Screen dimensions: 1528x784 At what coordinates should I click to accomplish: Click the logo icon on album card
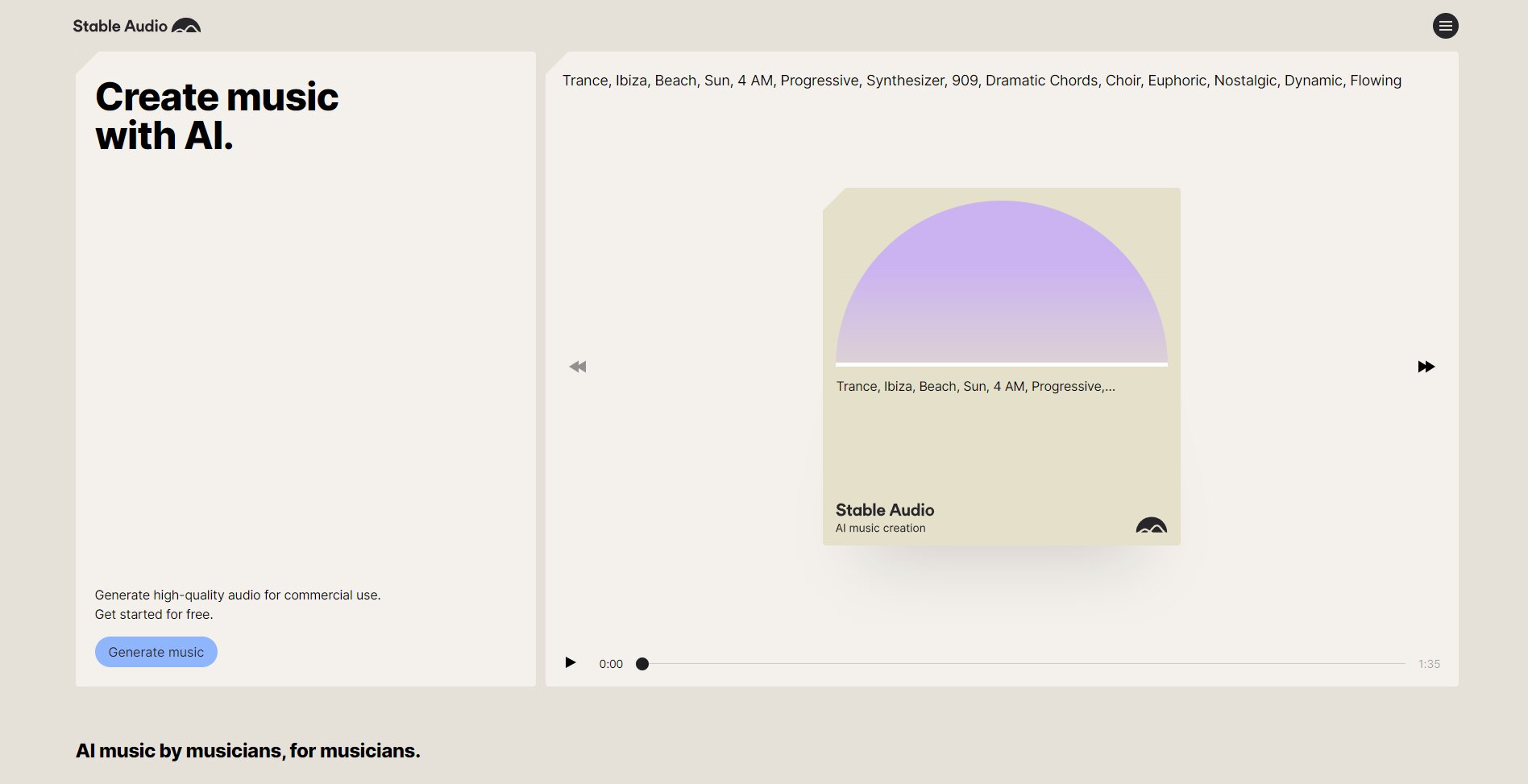click(1151, 525)
